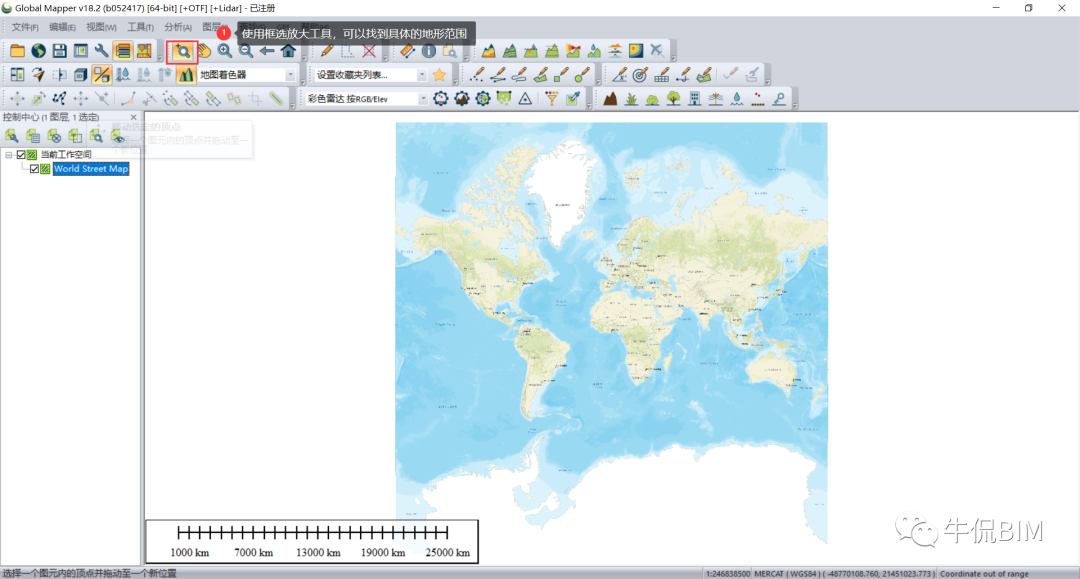Click the Open Data File folder icon
Image resolution: width=1080 pixels, height=579 pixels.
point(17,51)
